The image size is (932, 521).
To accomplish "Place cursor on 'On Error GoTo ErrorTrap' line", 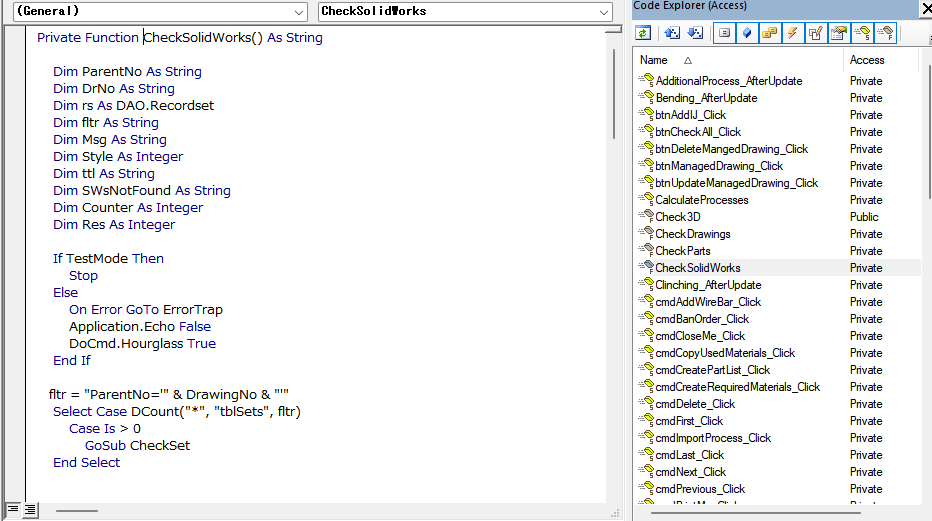I will [x=146, y=310].
